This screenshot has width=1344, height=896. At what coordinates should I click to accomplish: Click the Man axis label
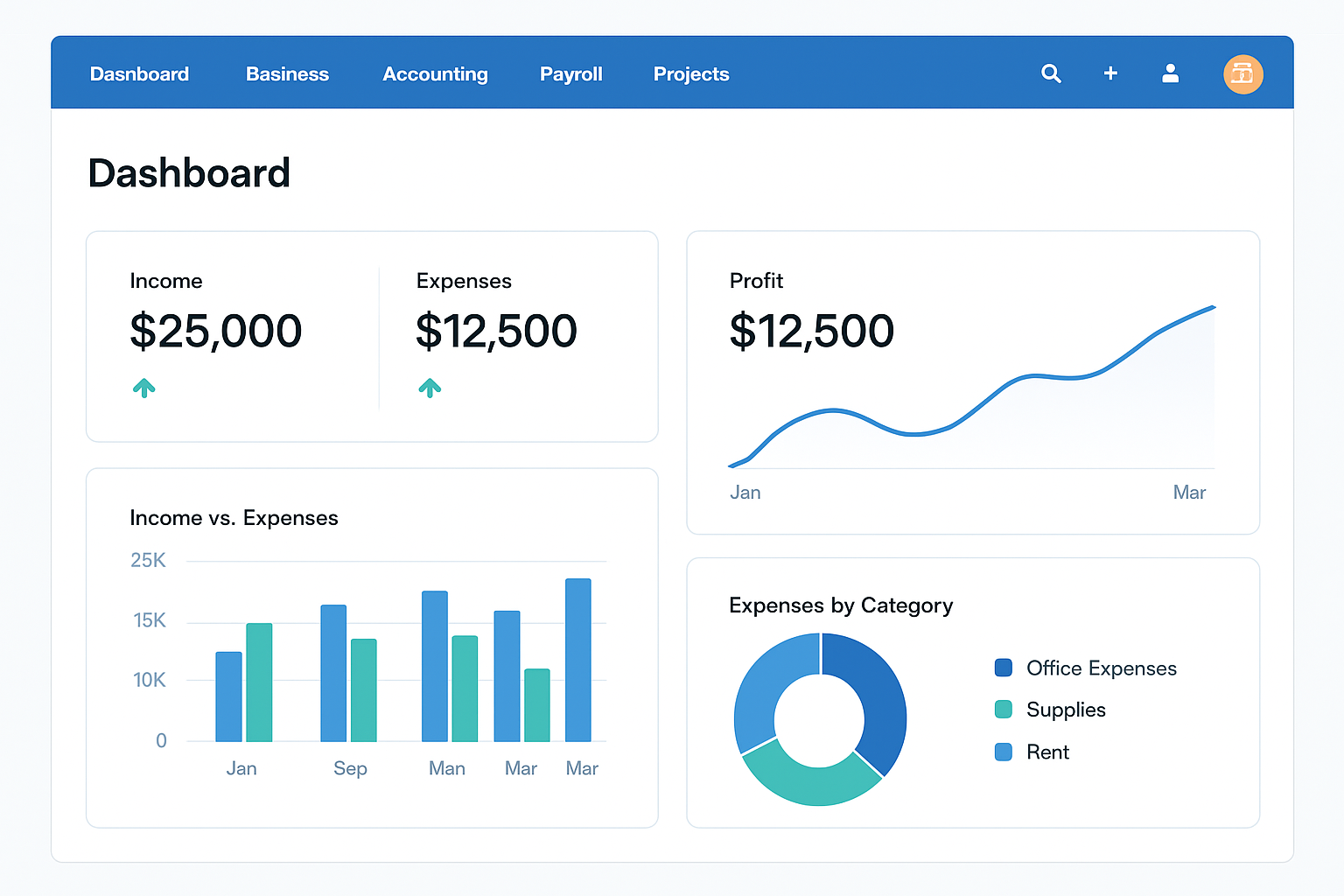[x=447, y=768]
